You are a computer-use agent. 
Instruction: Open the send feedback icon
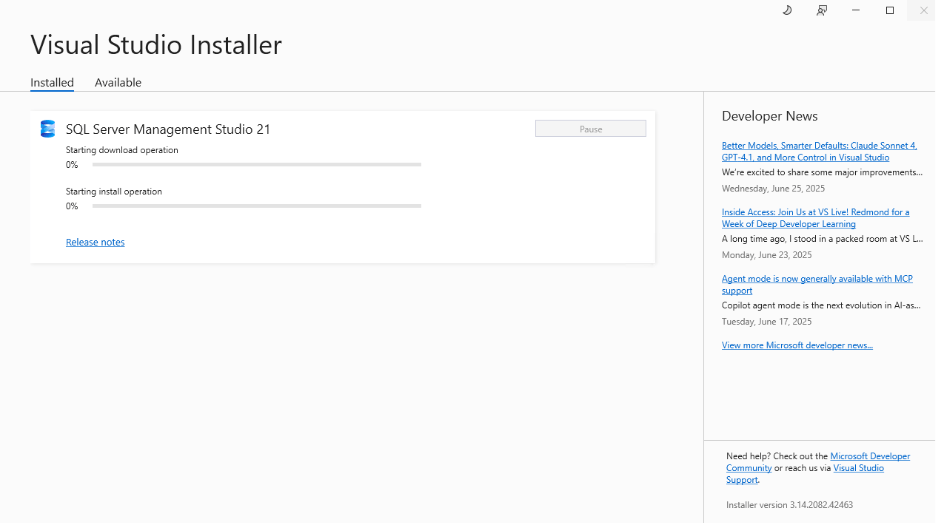pyautogui.click(x=821, y=10)
